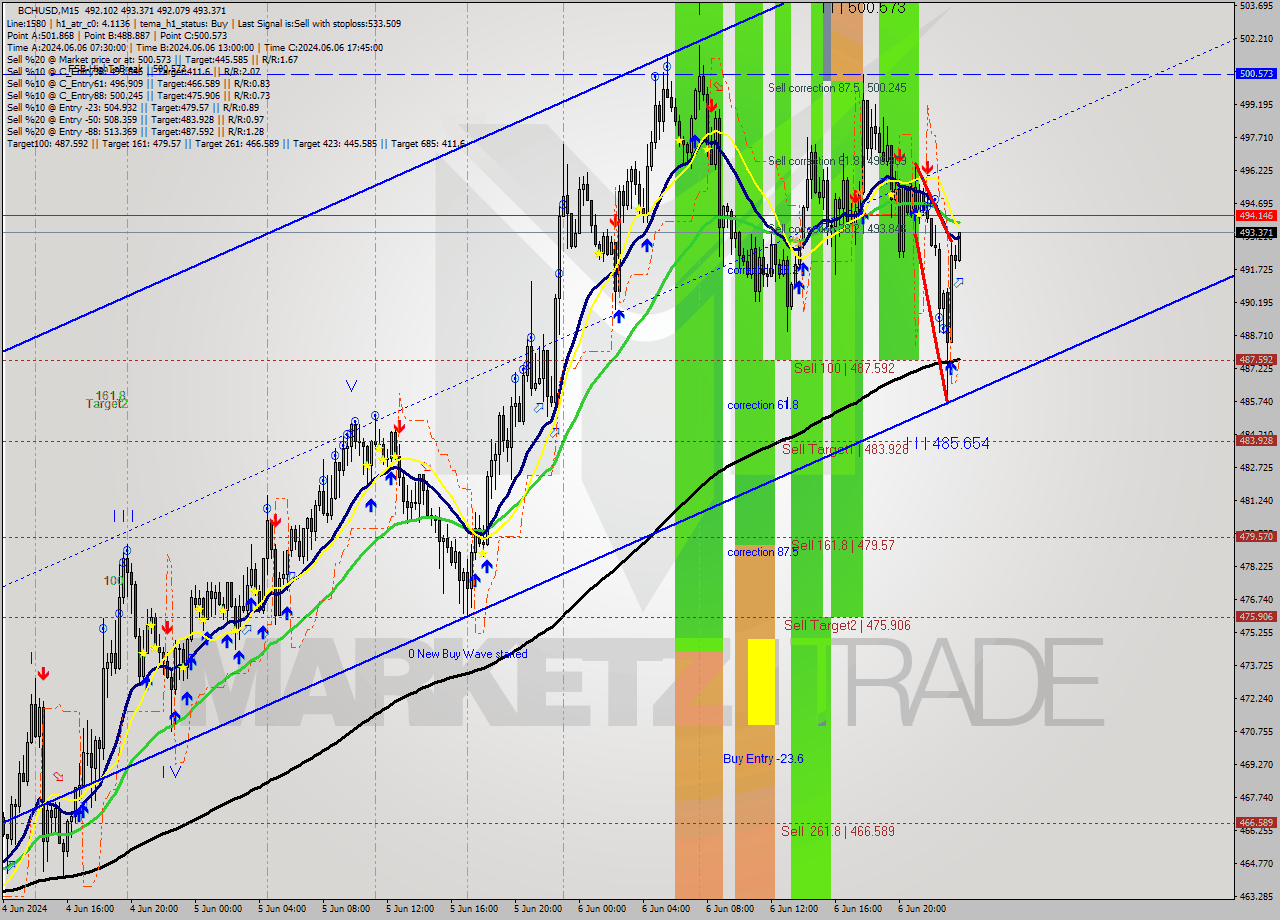Click the red 466.589 axis tag
This screenshot has height=920, width=1280.
coord(1256,822)
